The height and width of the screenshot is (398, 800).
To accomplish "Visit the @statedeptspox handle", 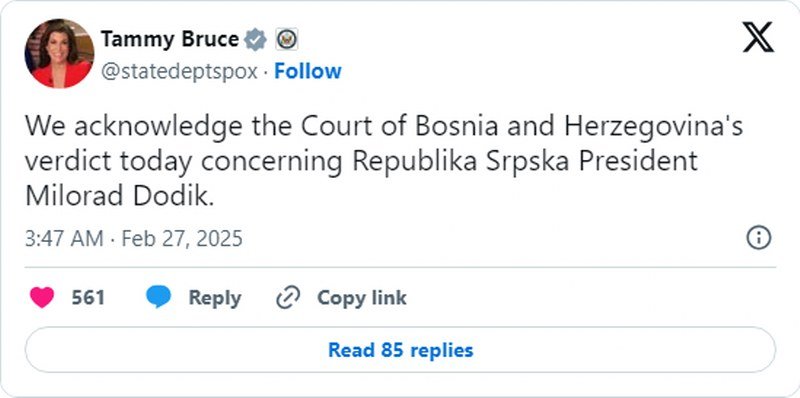I will (x=179, y=71).
